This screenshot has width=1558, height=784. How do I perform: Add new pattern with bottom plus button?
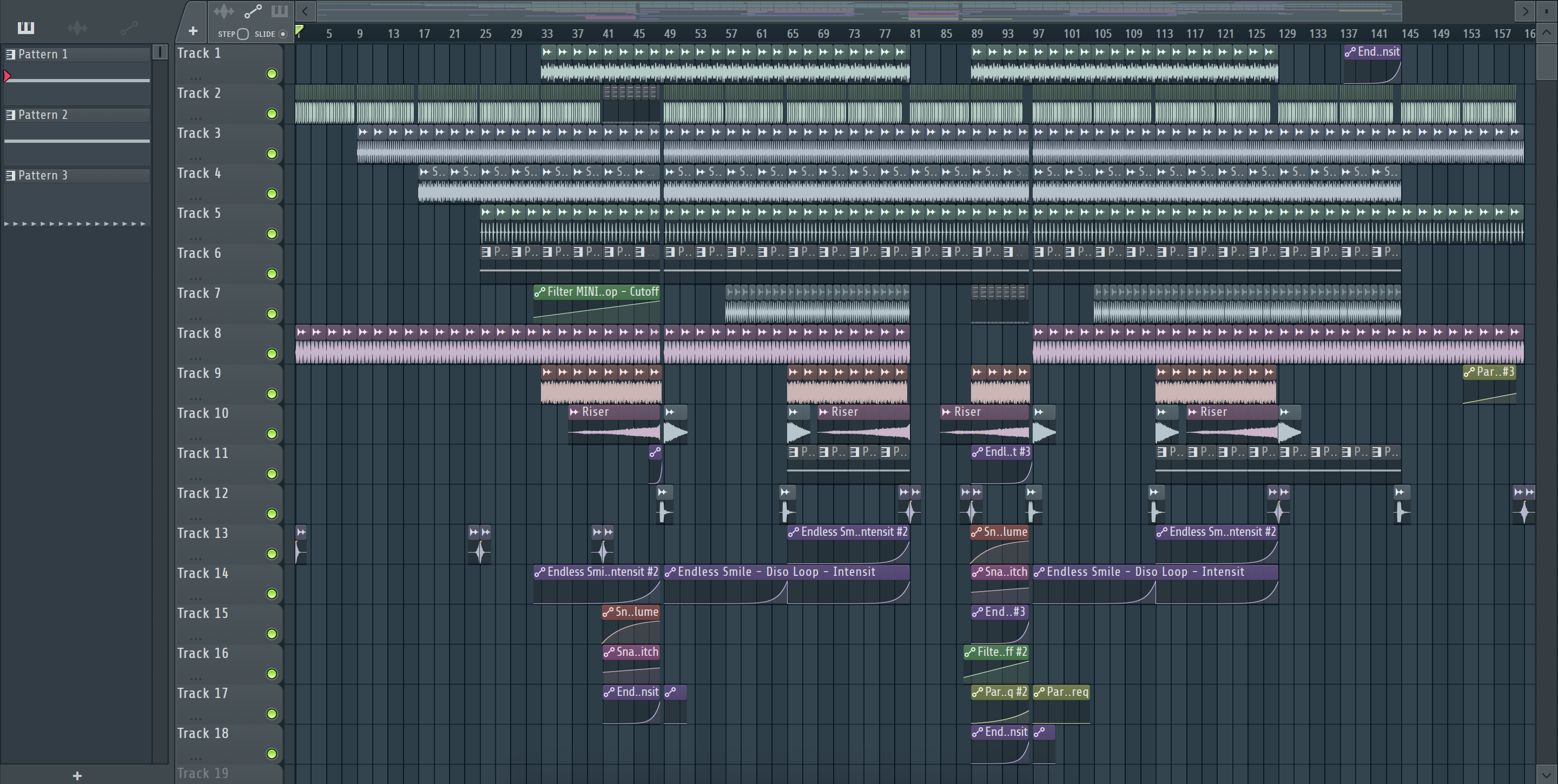click(x=77, y=775)
